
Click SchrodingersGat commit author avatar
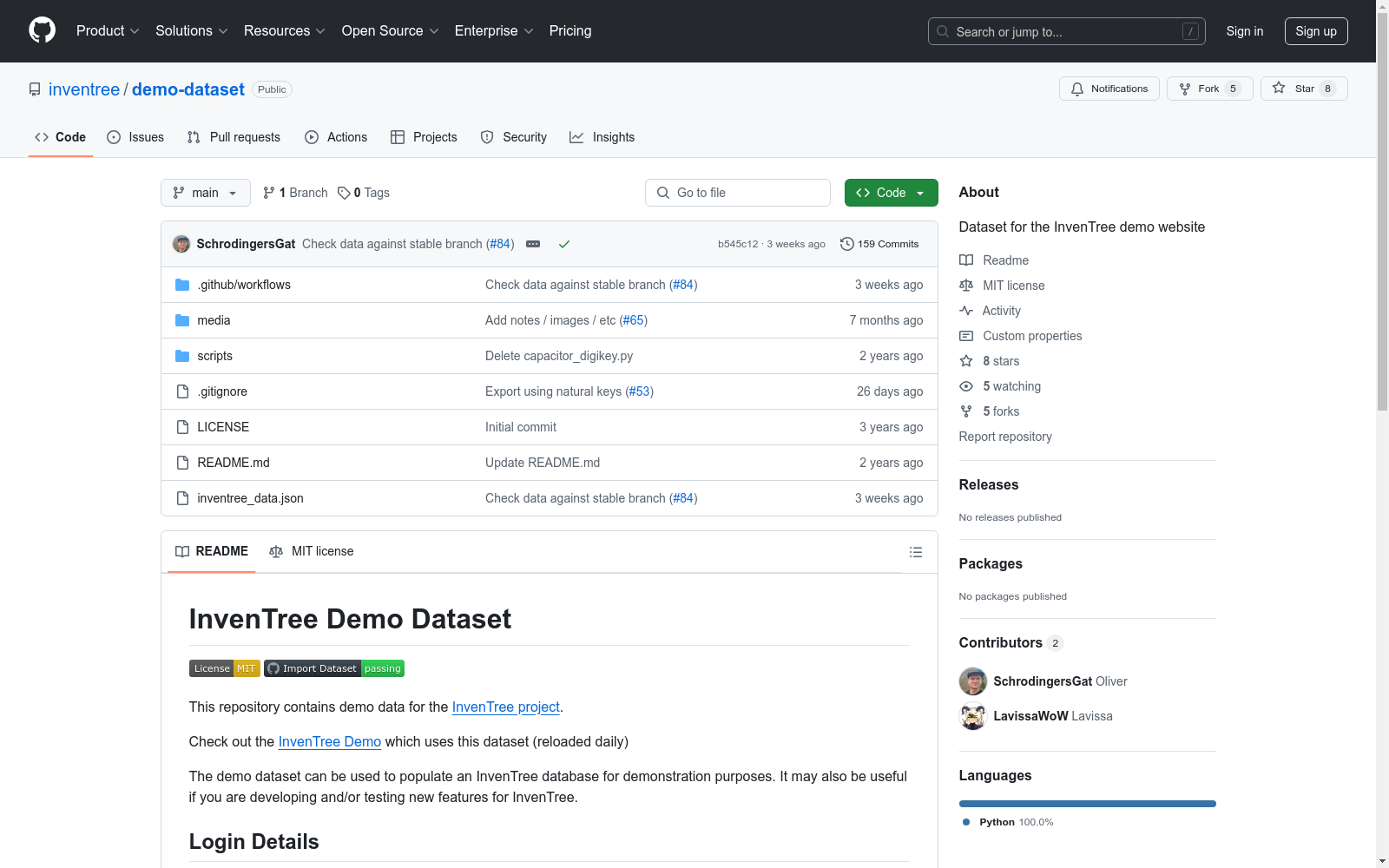181,244
